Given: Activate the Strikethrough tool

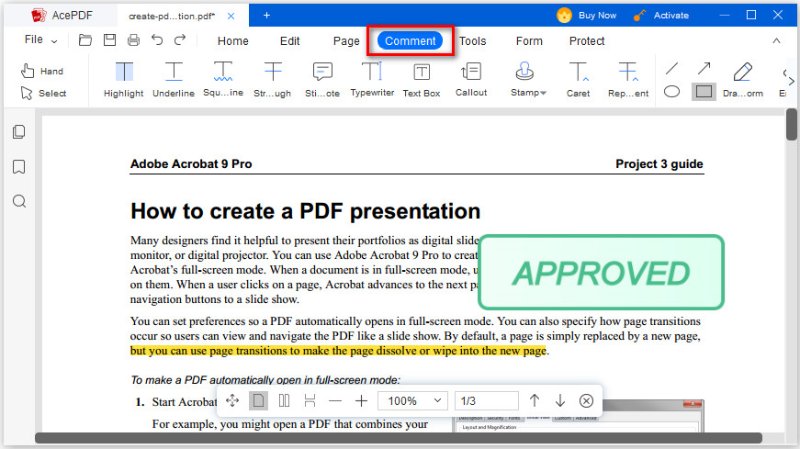Looking at the screenshot, I should point(272,80).
